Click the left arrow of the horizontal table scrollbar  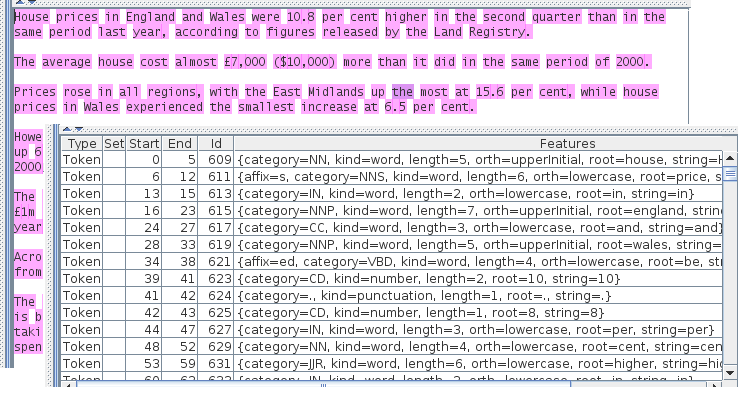coord(68,385)
